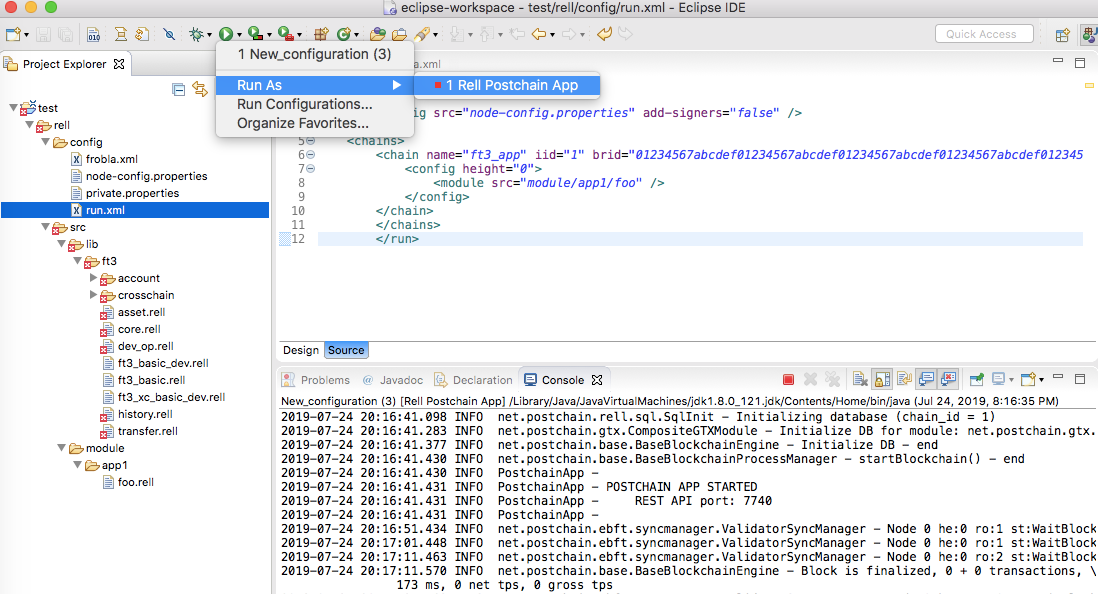Collapse the rell folder
1098x594 pixels.
pyautogui.click(x=29, y=125)
